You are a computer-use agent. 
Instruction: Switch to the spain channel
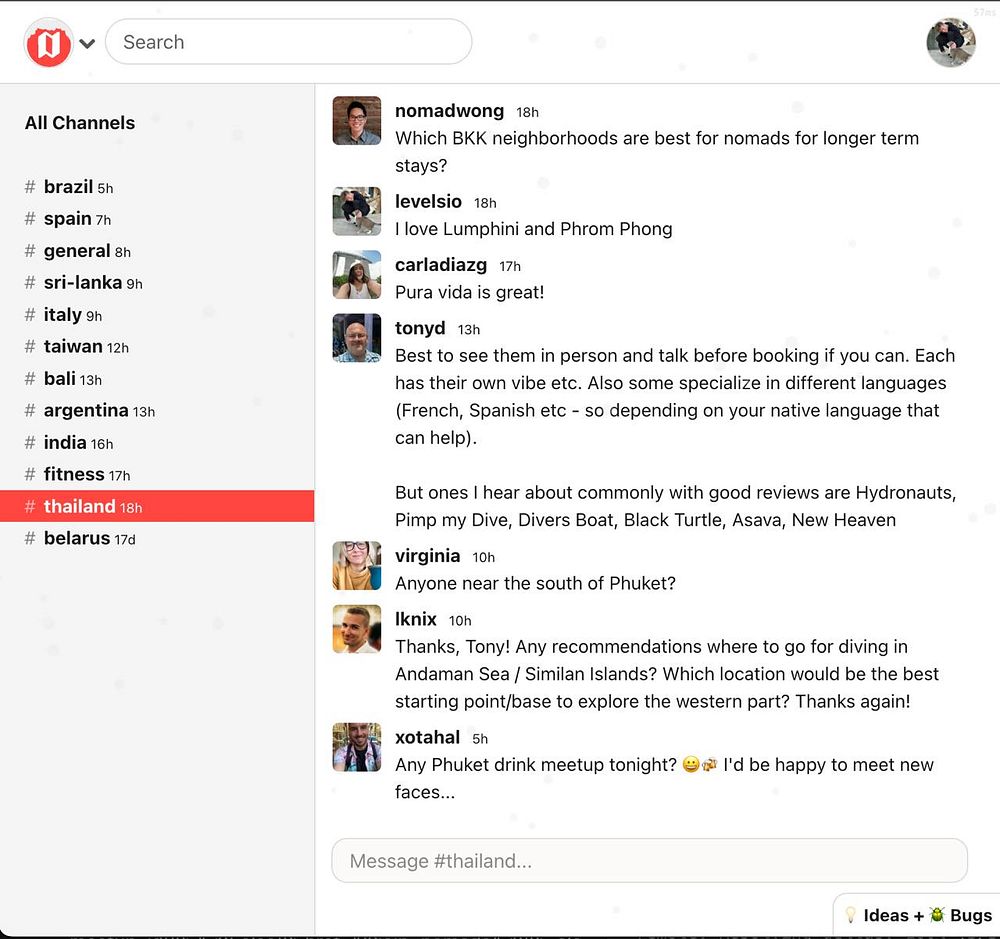coord(157,219)
